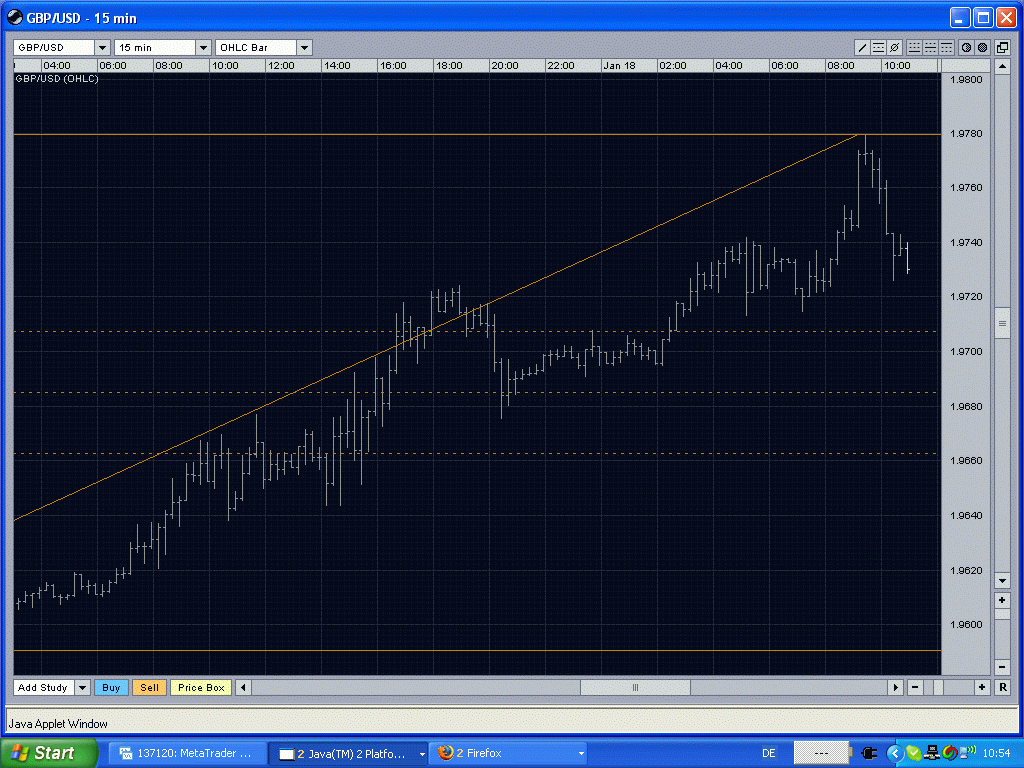Screen dimensions: 1024x768
Task: Click the vertical zoom slider track
Action: [1002, 633]
